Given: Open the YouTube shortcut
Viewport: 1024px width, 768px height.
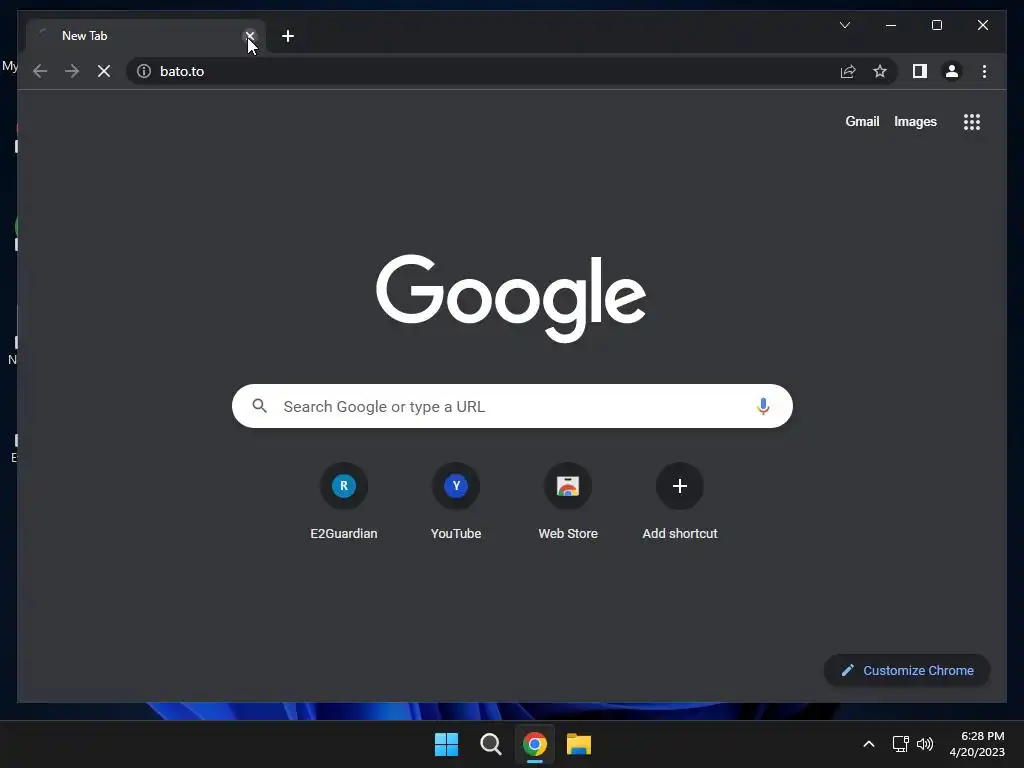Looking at the screenshot, I should coord(456,502).
